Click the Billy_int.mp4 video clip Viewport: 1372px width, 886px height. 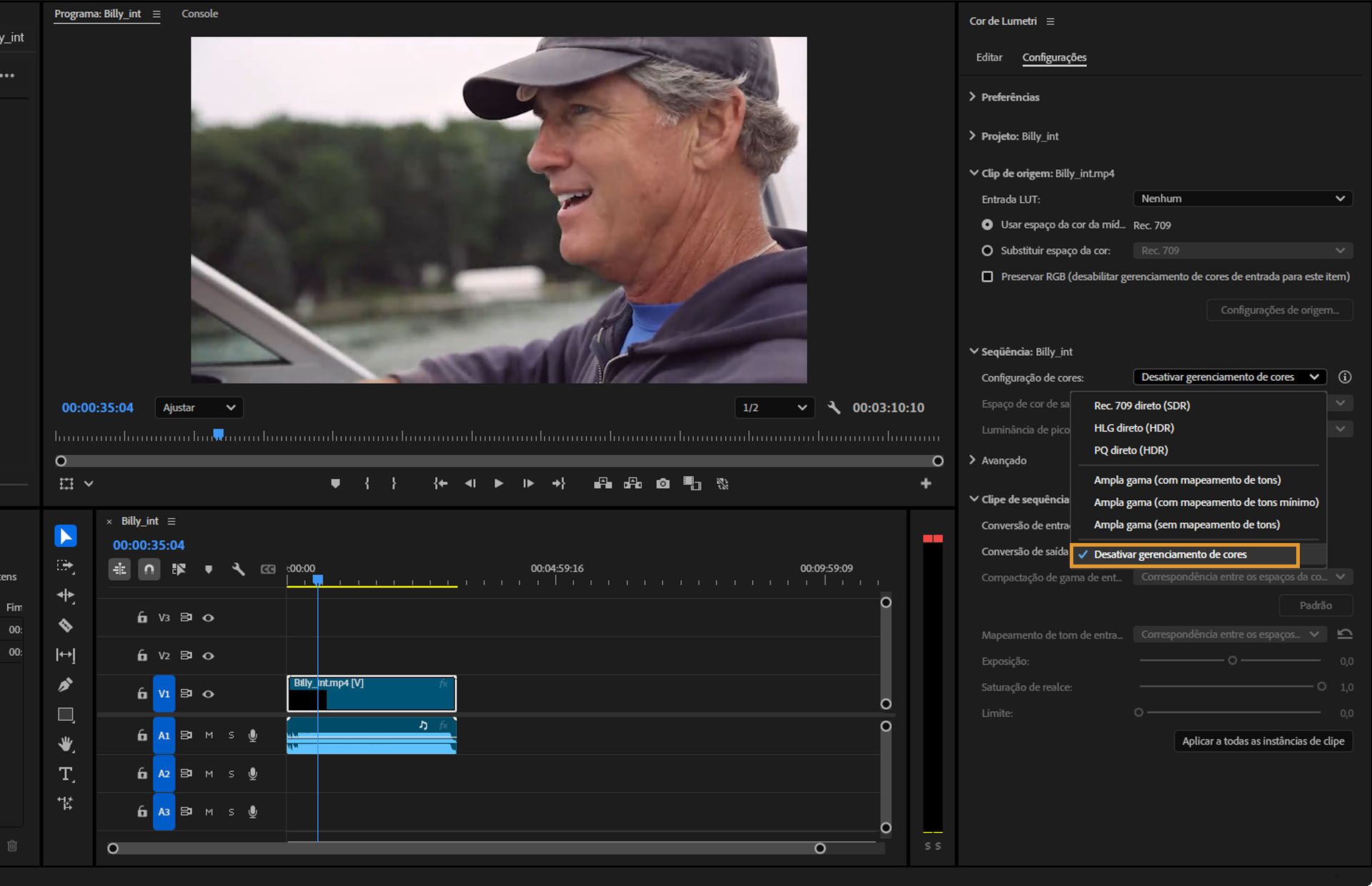(x=386, y=695)
